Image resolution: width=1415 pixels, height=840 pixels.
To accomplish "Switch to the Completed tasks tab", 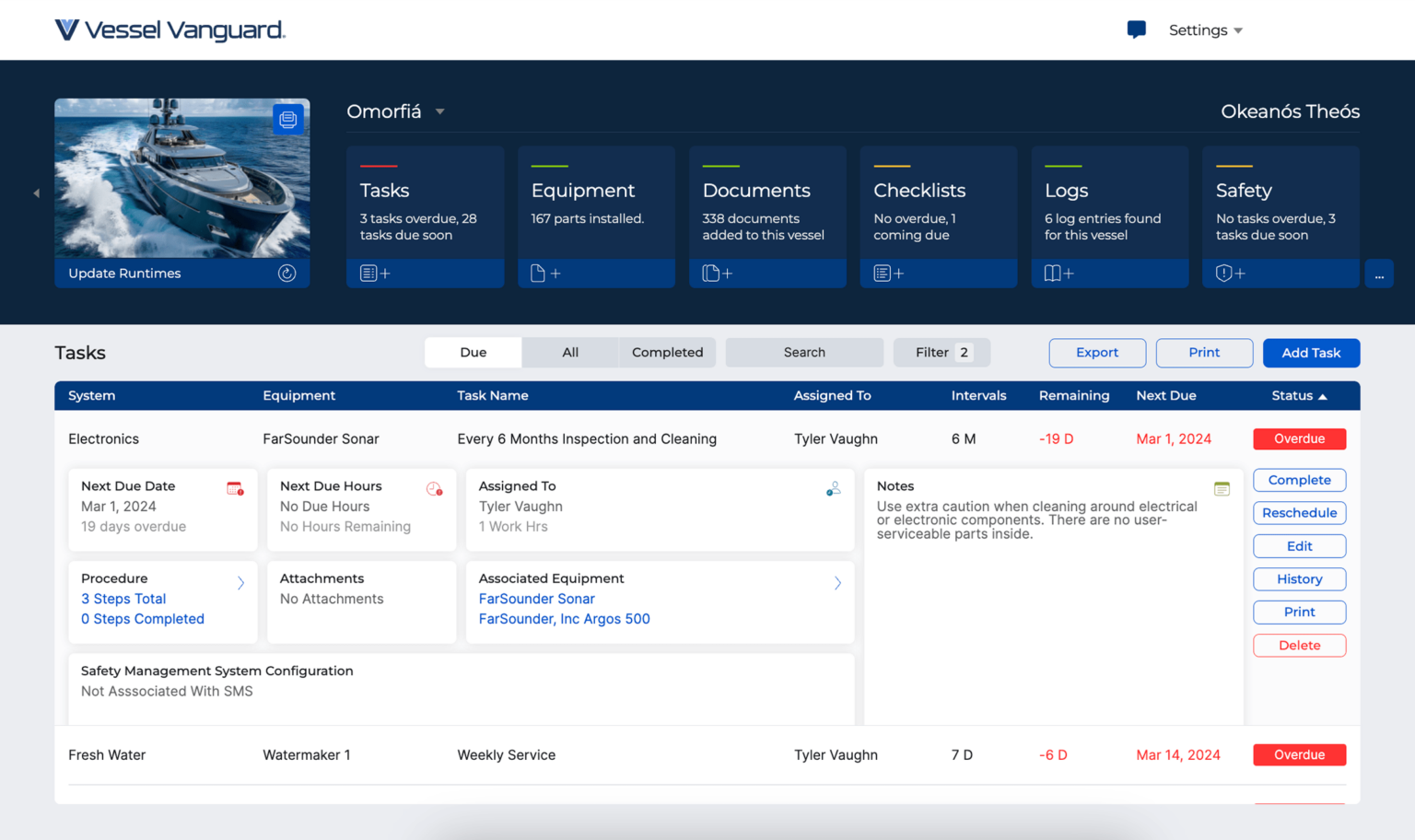I will coord(666,352).
